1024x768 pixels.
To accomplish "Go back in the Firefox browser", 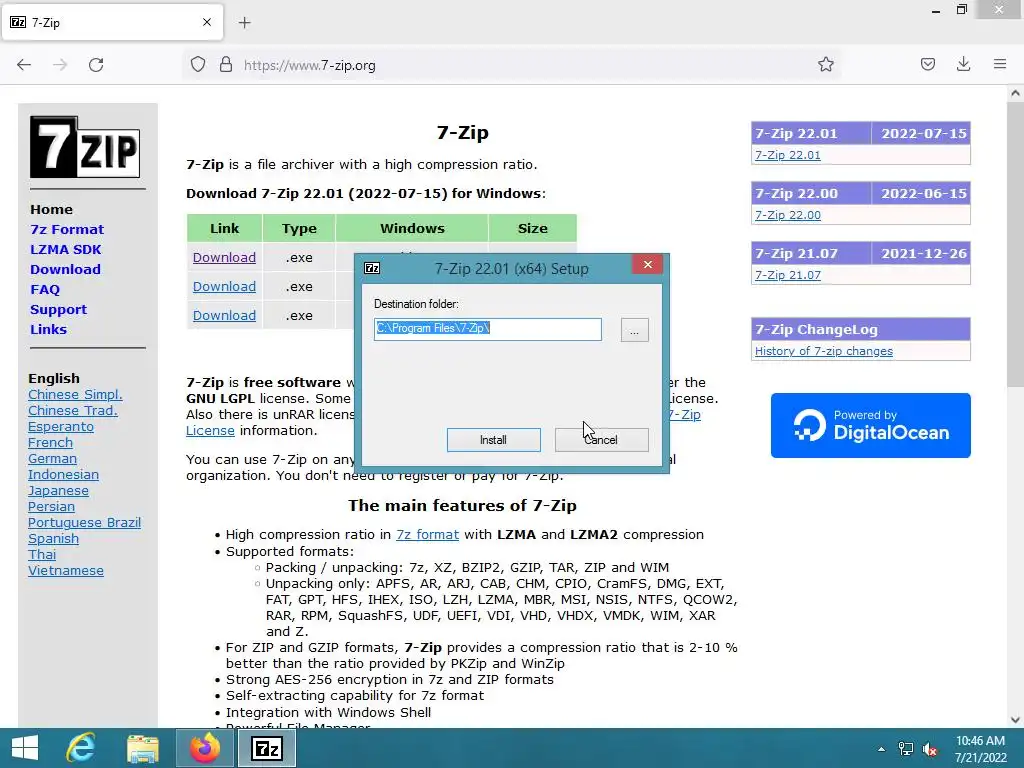I will [24, 65].
